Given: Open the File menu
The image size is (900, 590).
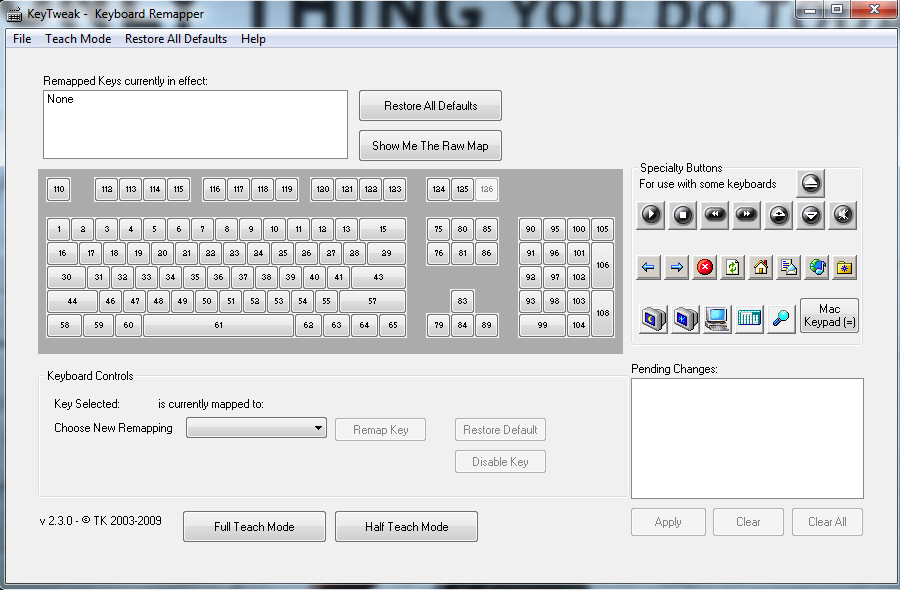Looking at the screenshot, I should 22,39.
